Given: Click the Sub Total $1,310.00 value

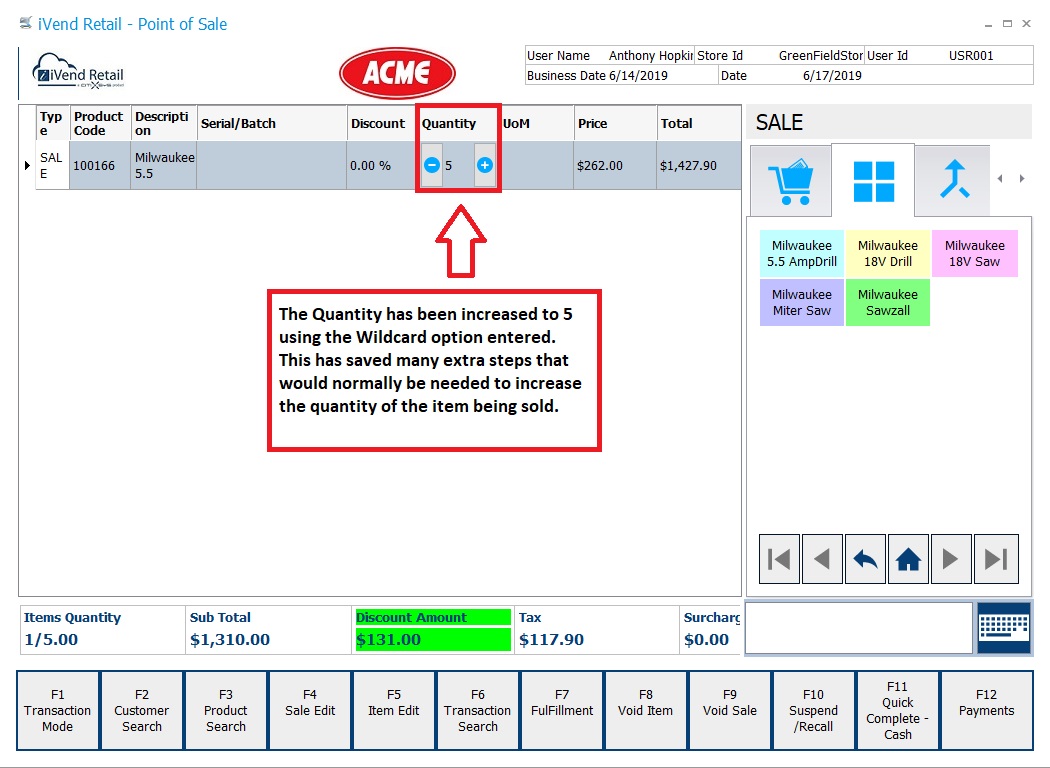Looking at the screenshot, I should click(x=230, y=639).
